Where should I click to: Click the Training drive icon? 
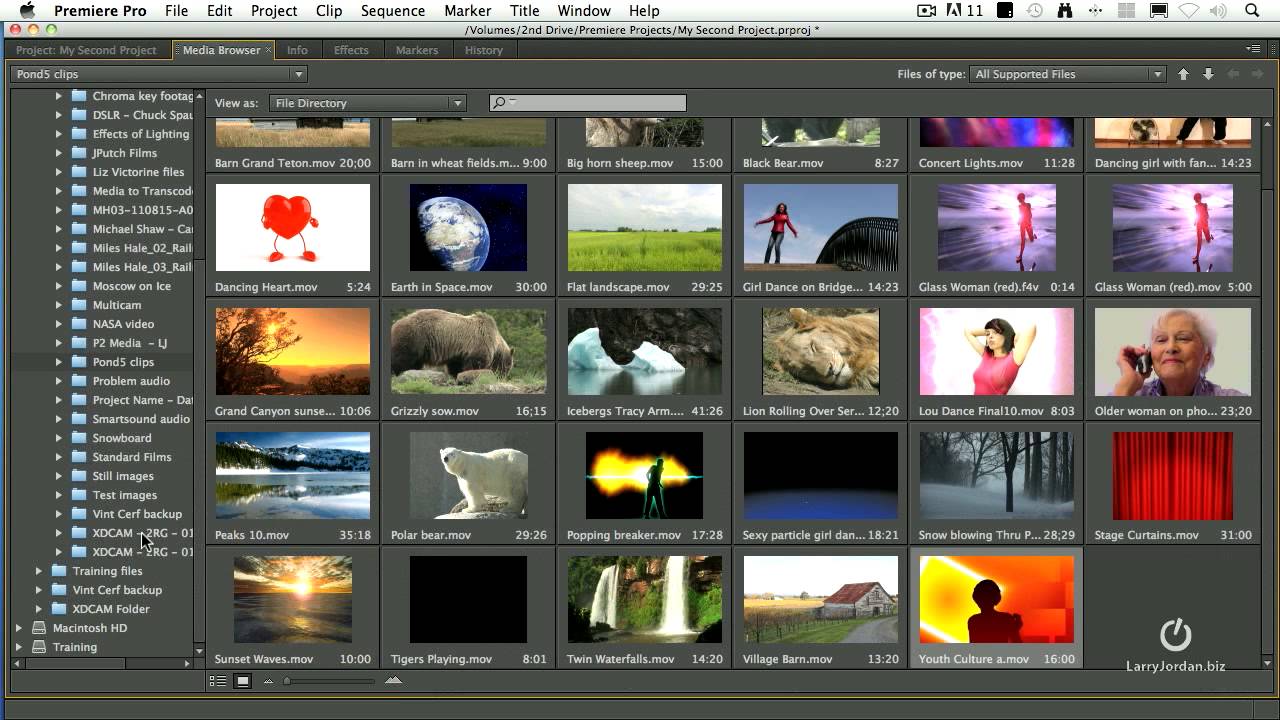pyautogui.click(x=39, y=647)
